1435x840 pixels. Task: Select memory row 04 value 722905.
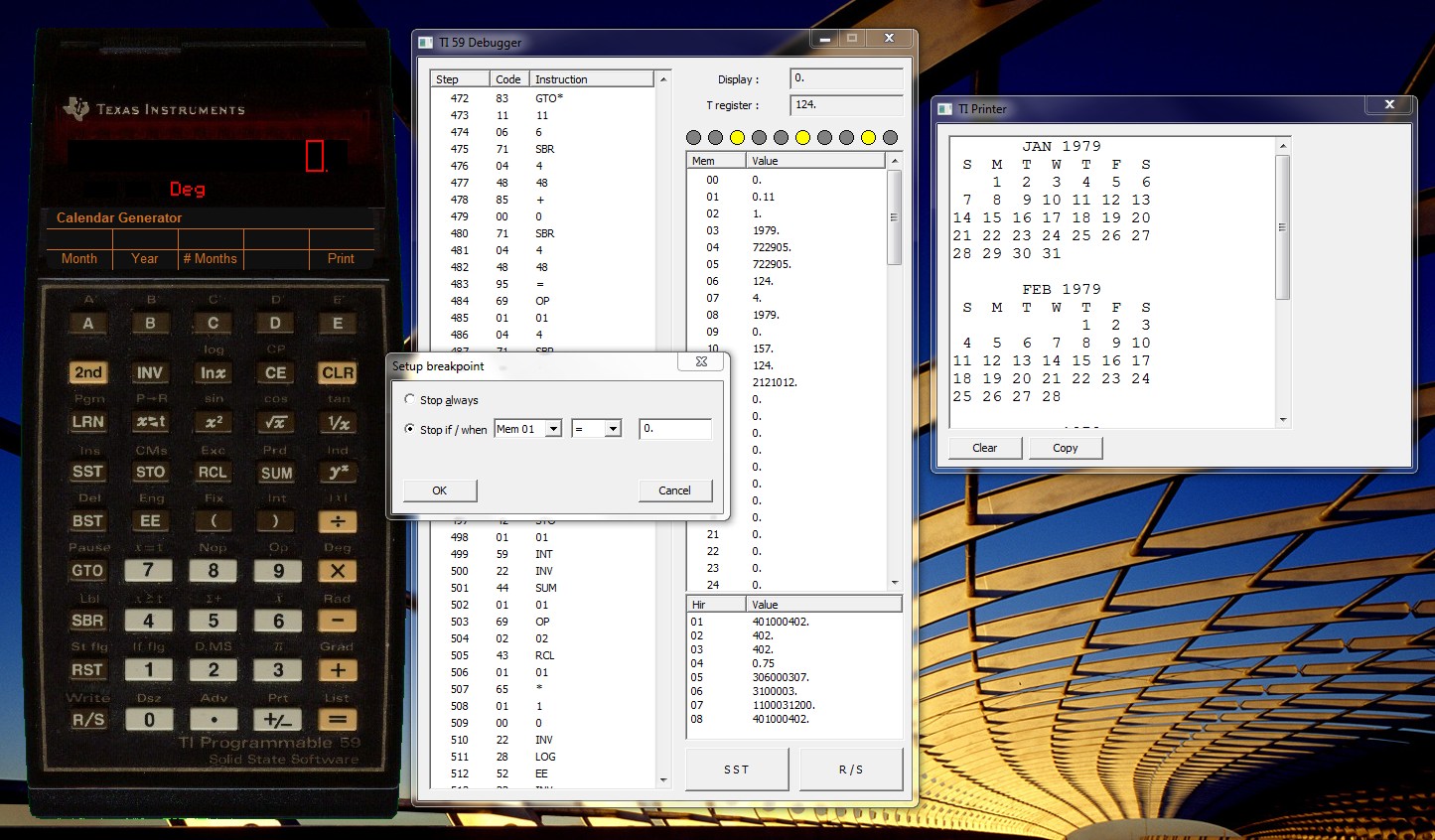point(787,247)
